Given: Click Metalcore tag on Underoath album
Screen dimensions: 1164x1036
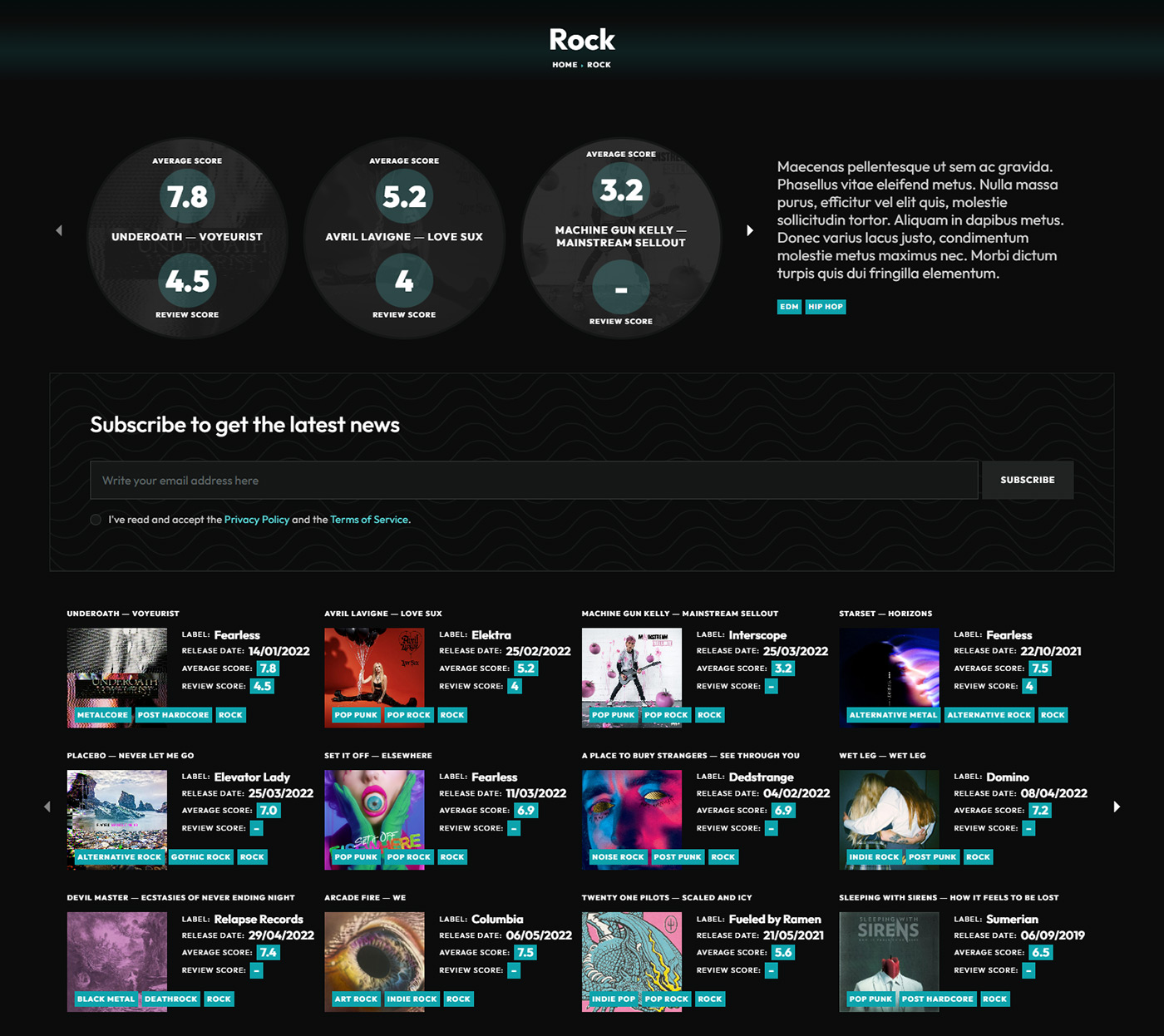Looking at the screenshot, I should pyautogui.click(x=103, y=715).
